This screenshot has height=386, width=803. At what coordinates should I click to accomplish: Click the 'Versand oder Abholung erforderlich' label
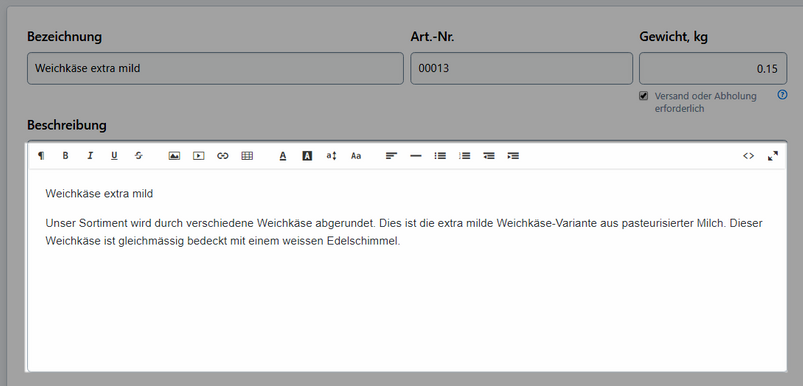(705, 102)
